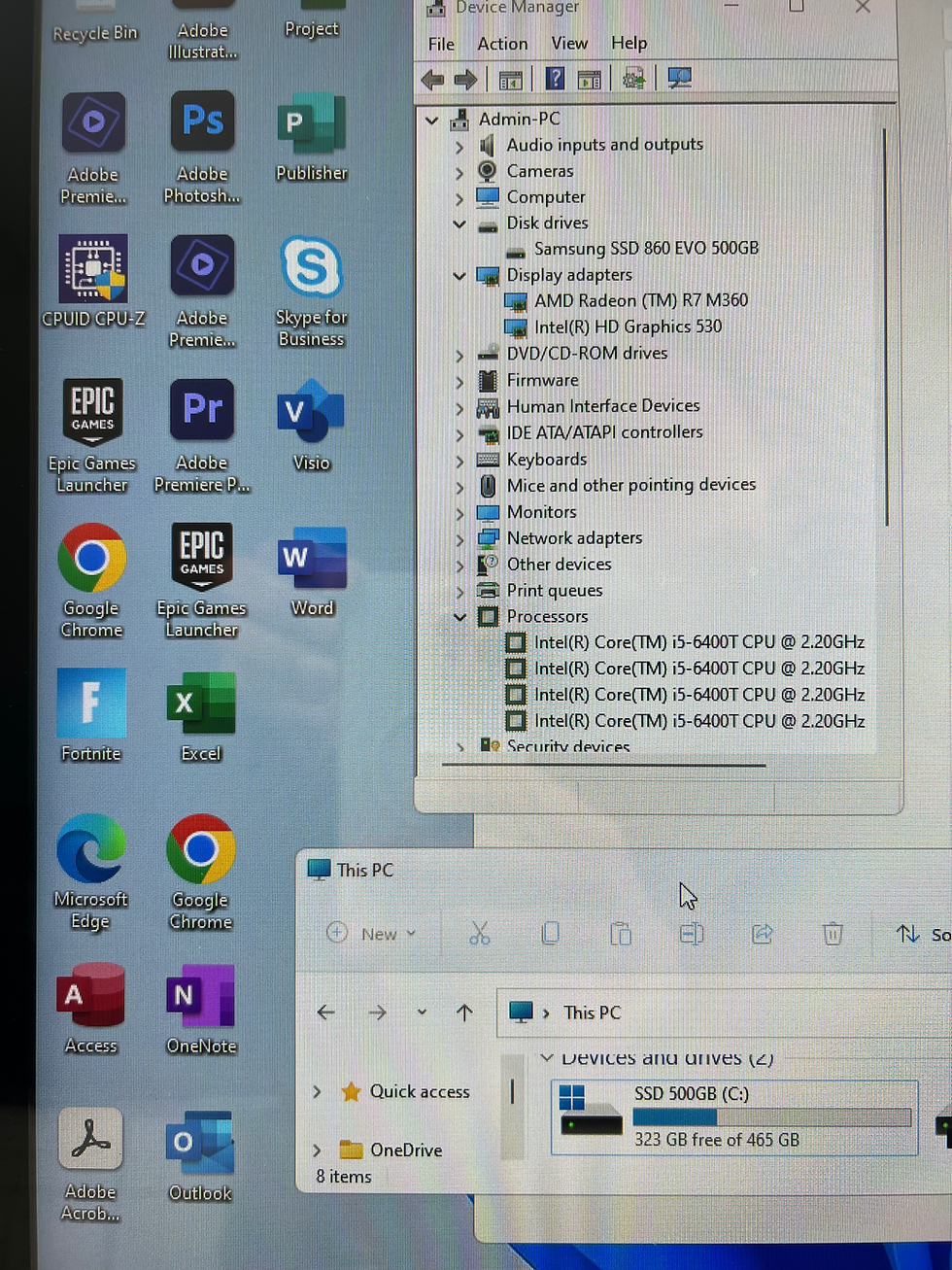Screen dimensions: 952x1270
Task: Click the Help question-mark toolbar icon in Device Manager
Action: (x=555, y=79)
